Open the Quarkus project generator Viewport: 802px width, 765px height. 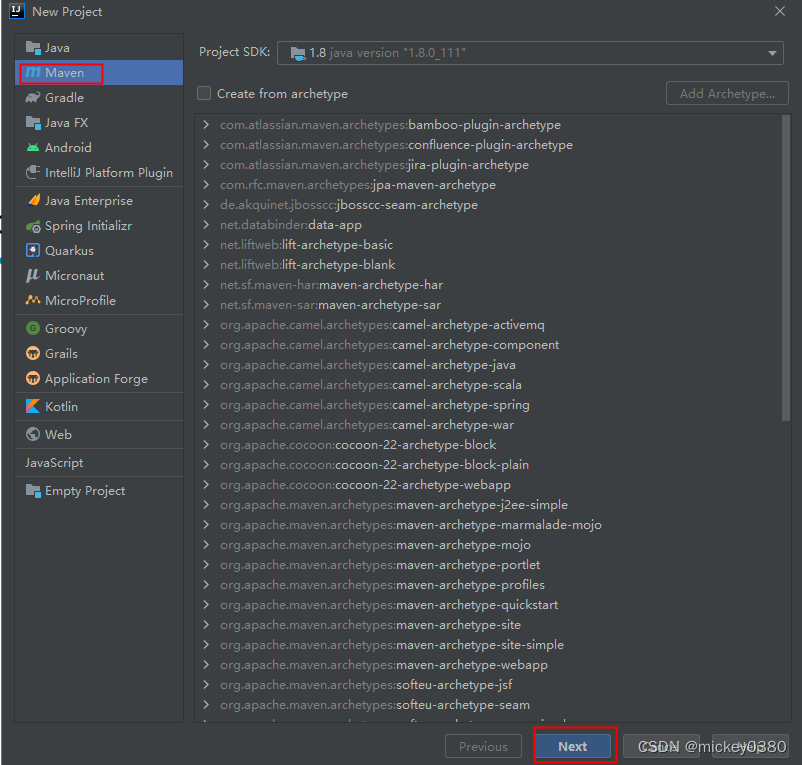pyautogui.click(x=66, y=250)
